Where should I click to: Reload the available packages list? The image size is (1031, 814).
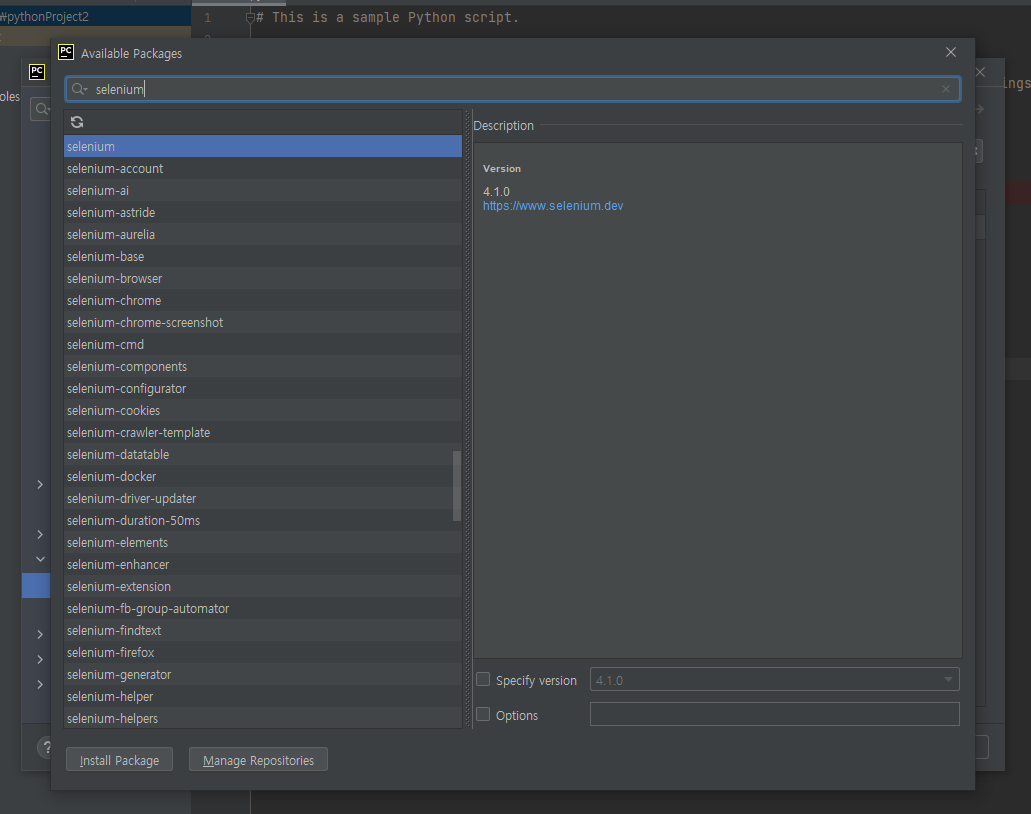click(x=77, y=122)
